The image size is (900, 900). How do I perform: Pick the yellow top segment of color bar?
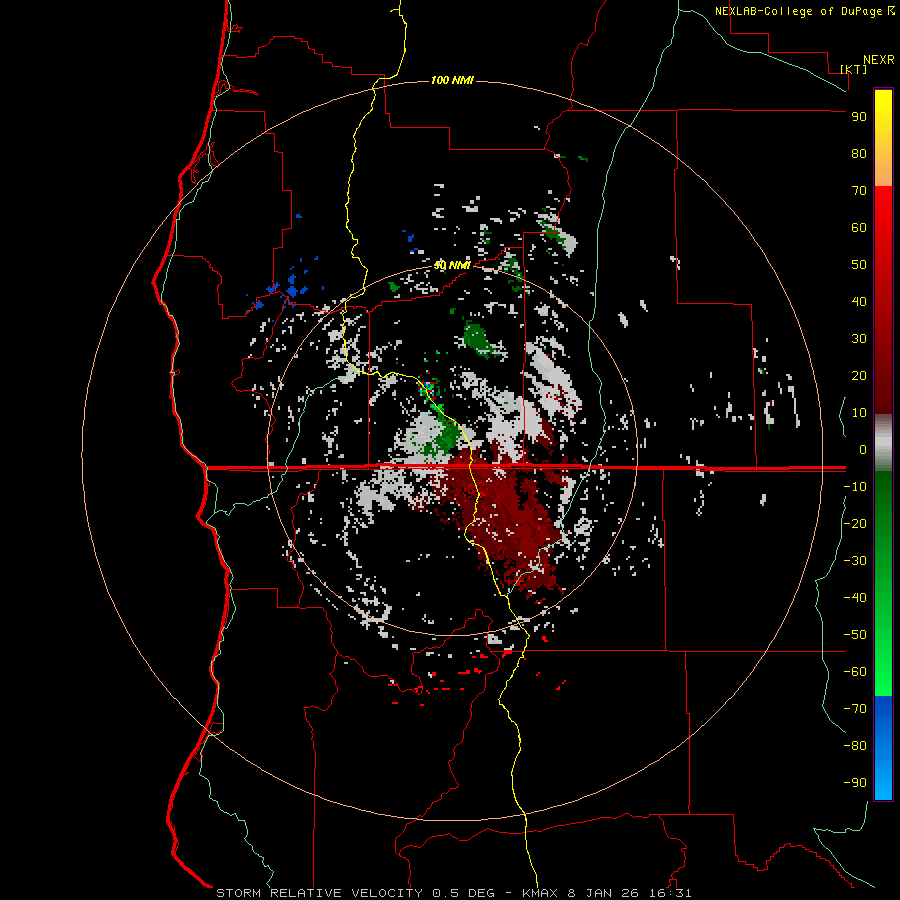tap(883, 109)
